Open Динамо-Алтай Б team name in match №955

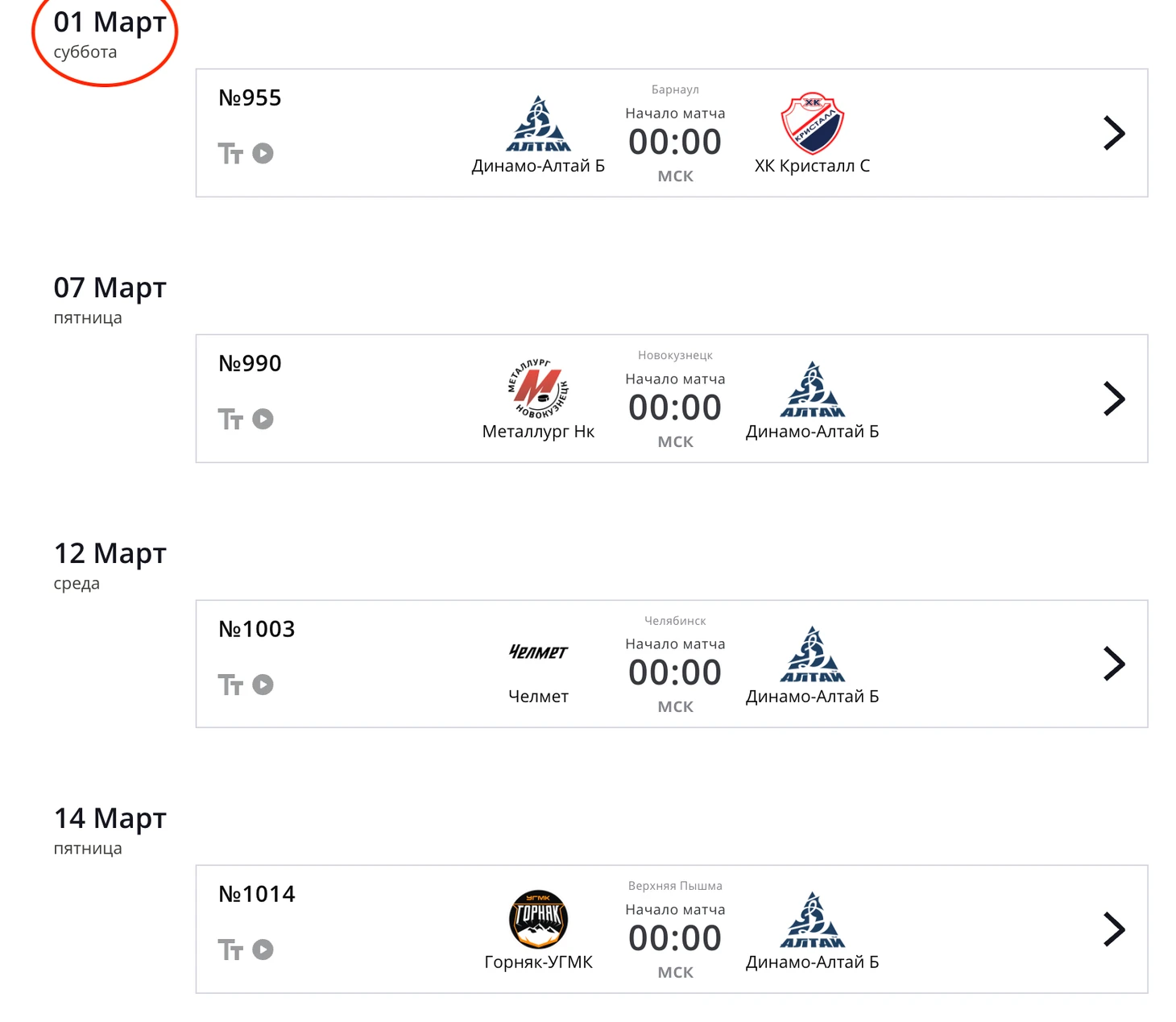tap(538, 166)
